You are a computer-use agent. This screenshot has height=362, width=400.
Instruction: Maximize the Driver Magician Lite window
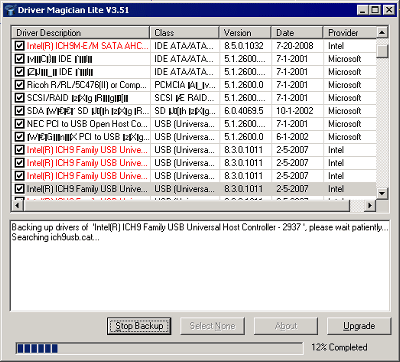coord(375,10)
